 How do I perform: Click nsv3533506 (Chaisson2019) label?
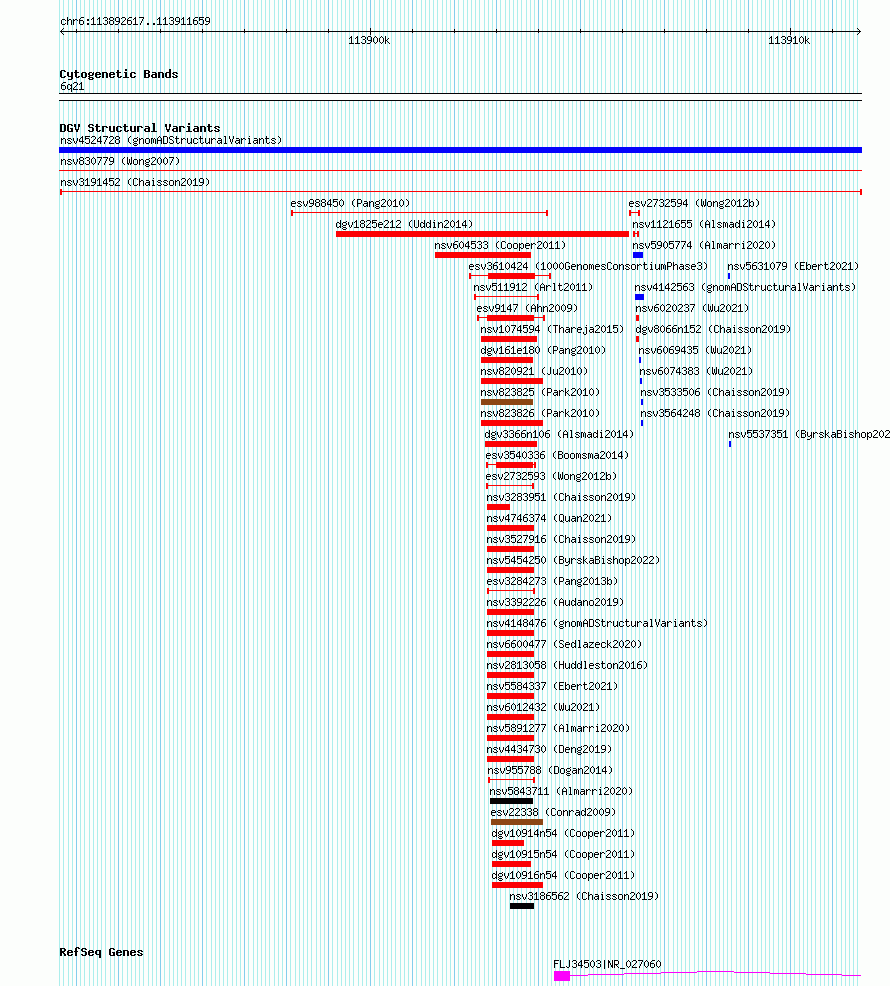point(715,392)
